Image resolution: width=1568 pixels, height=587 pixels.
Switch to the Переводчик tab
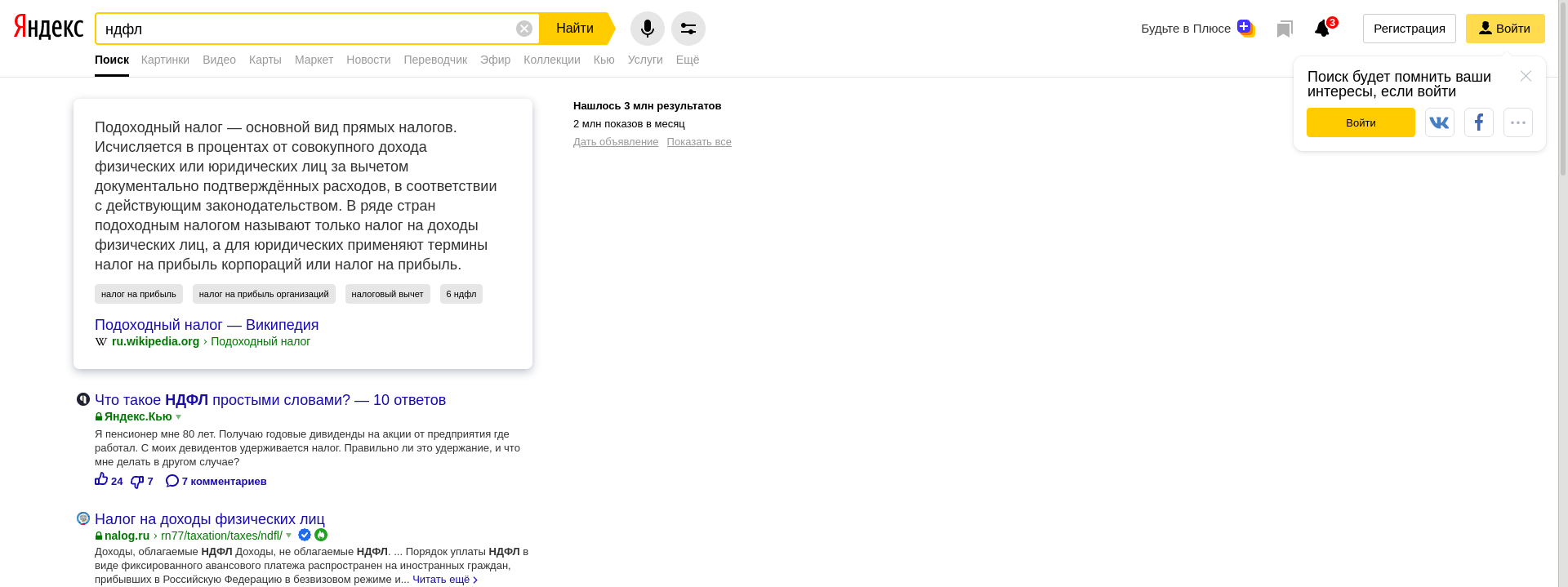tap(435, 60)
